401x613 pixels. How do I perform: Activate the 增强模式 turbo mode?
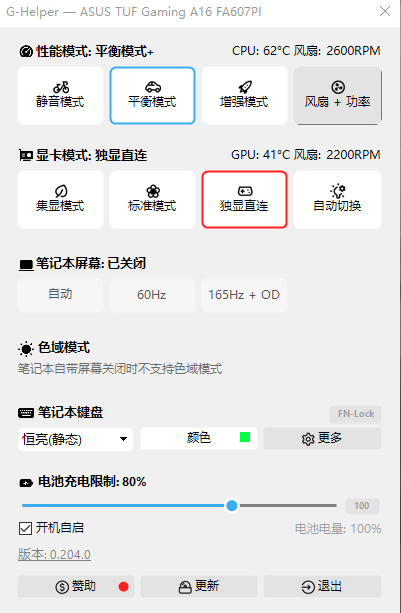[x=244, y=95]
